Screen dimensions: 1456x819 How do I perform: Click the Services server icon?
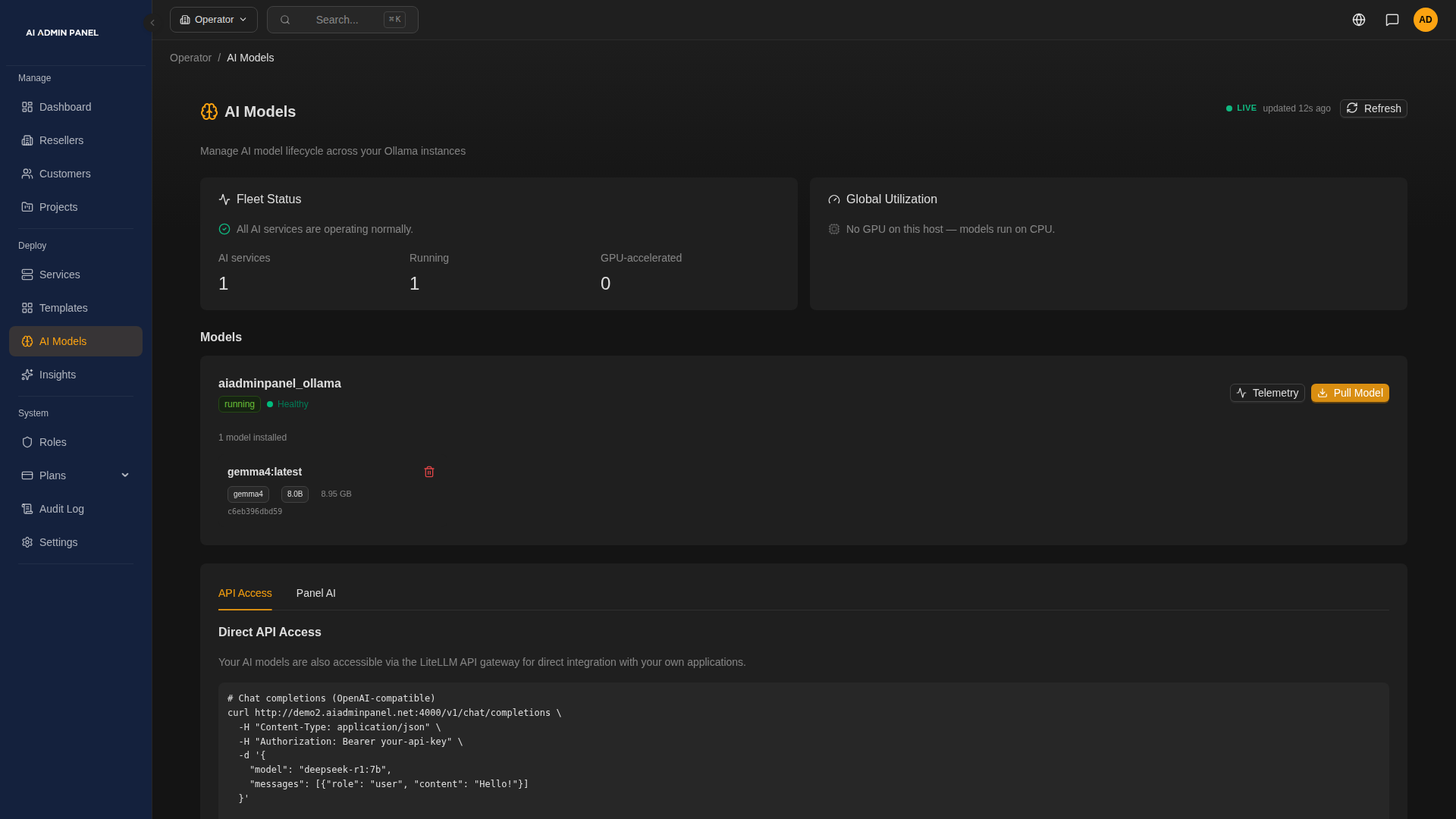(27, 275)
